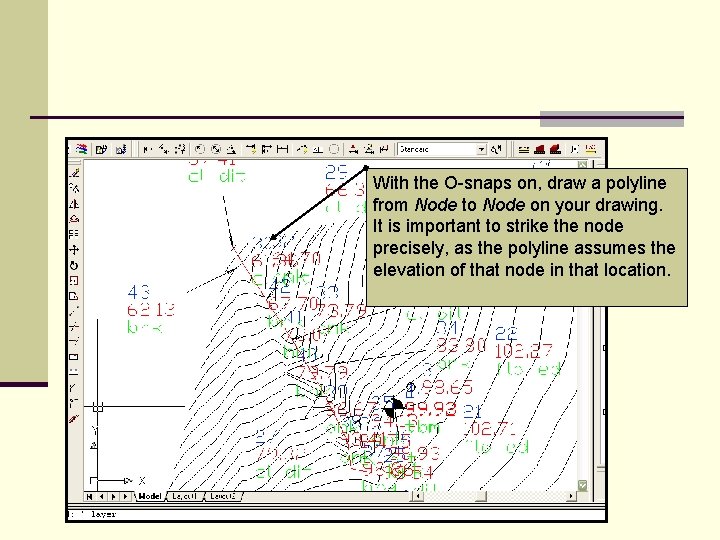This screenshot has width=720, height=540.
Task: Click elevation label 62.13
Action: (151, 310)
